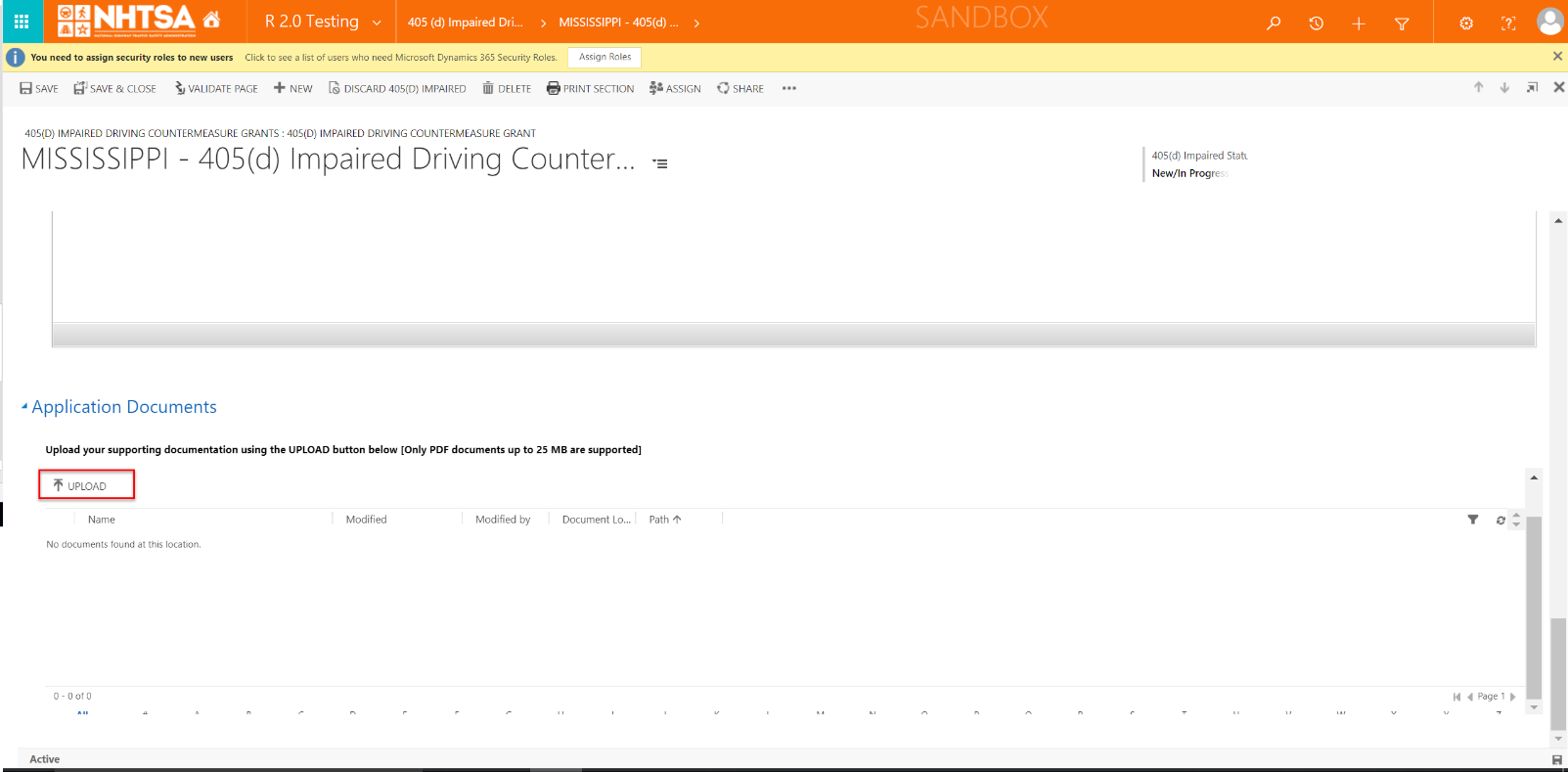Screen dimensions: 1568x772
Task: Click the main form scroll-up arrow
Action: pos(1558,220)
